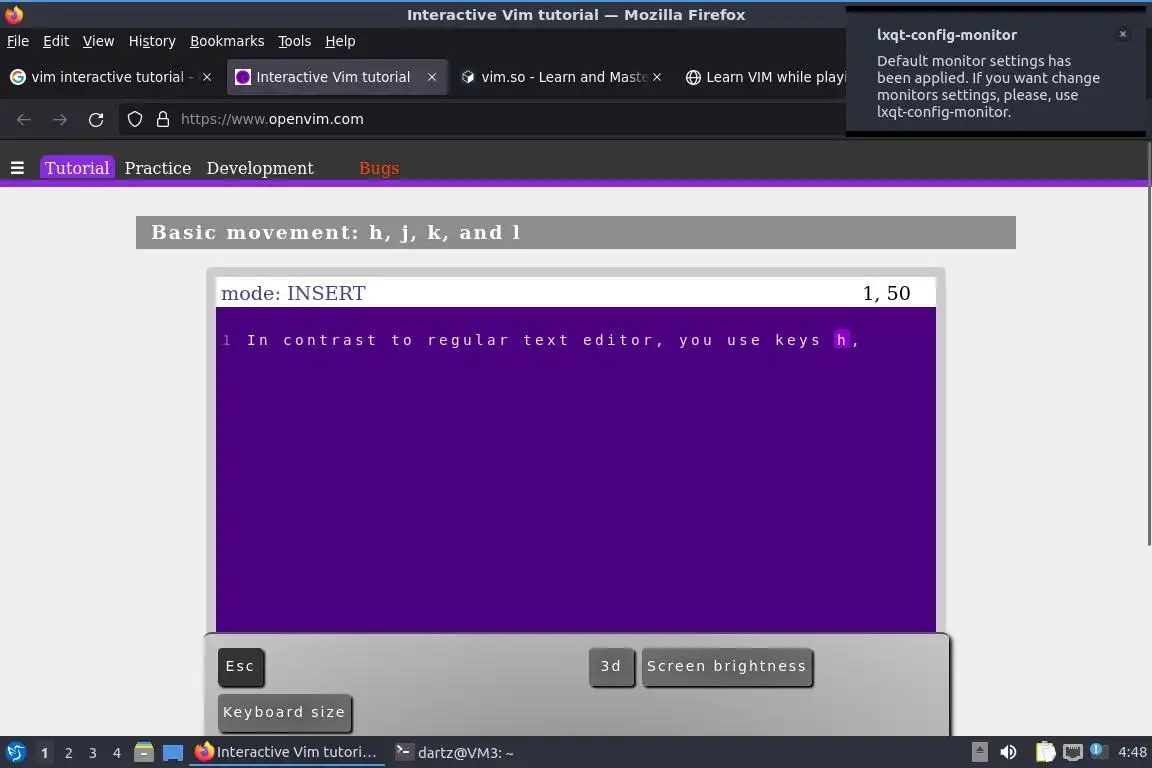Screen dimensions: 1152x768
Task: Click the blue notification tray icon
Action: point(1096,750)
